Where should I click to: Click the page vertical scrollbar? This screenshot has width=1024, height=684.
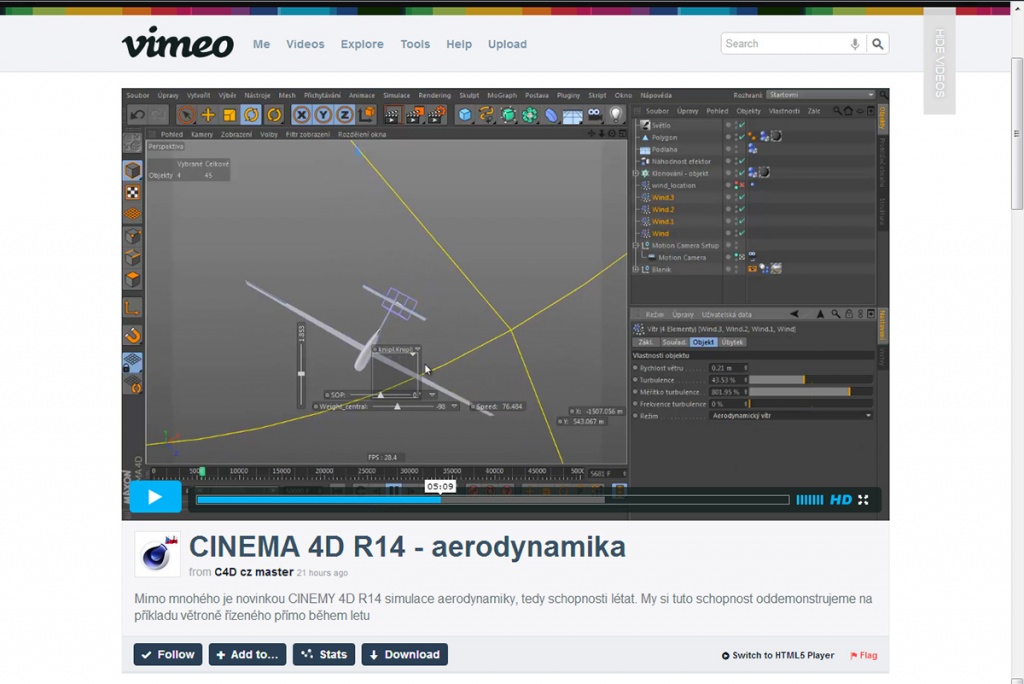pos(1017,134)
